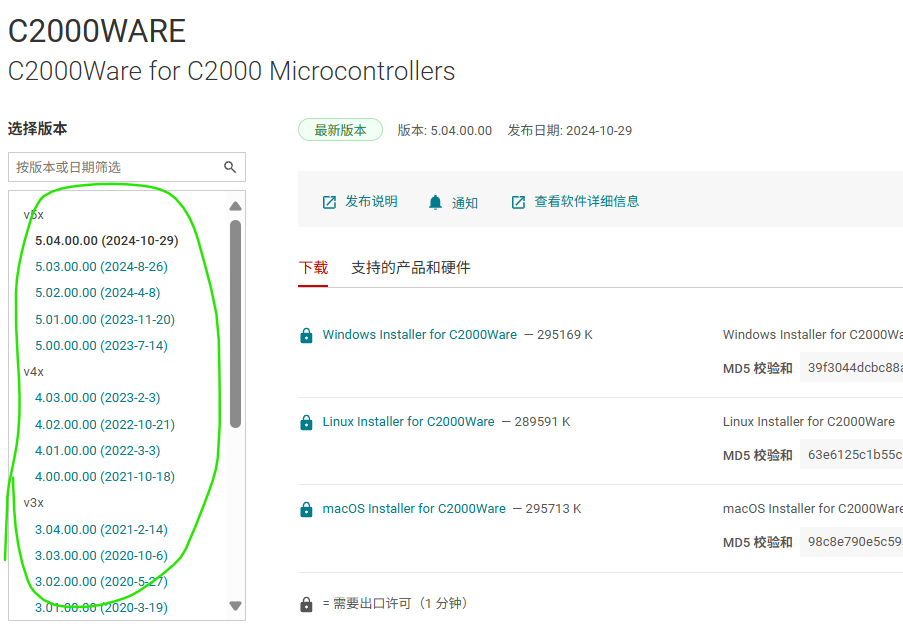Click lock icon beside macOS Installer for C2000Ware

tap(305, 508)
